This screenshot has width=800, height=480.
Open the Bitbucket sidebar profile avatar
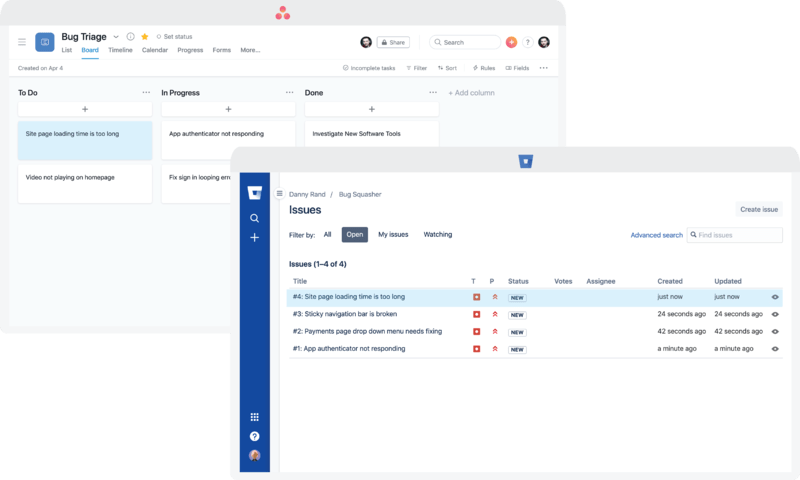[255, 456]
